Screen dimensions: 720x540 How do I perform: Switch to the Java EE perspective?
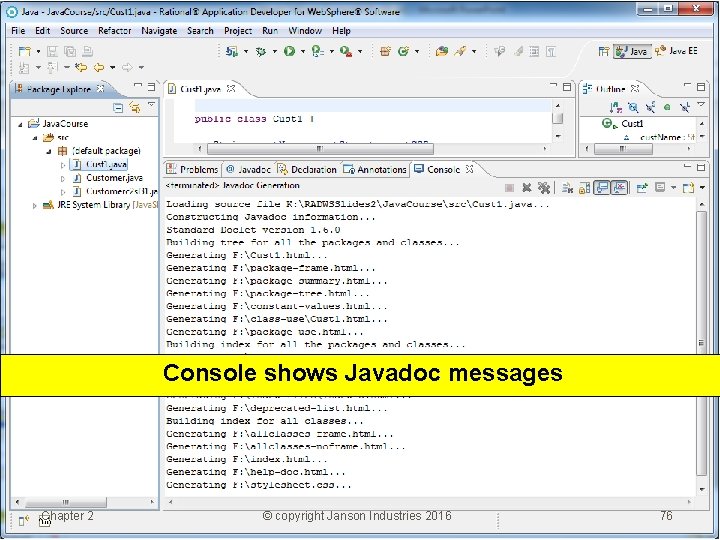(677, 51)
